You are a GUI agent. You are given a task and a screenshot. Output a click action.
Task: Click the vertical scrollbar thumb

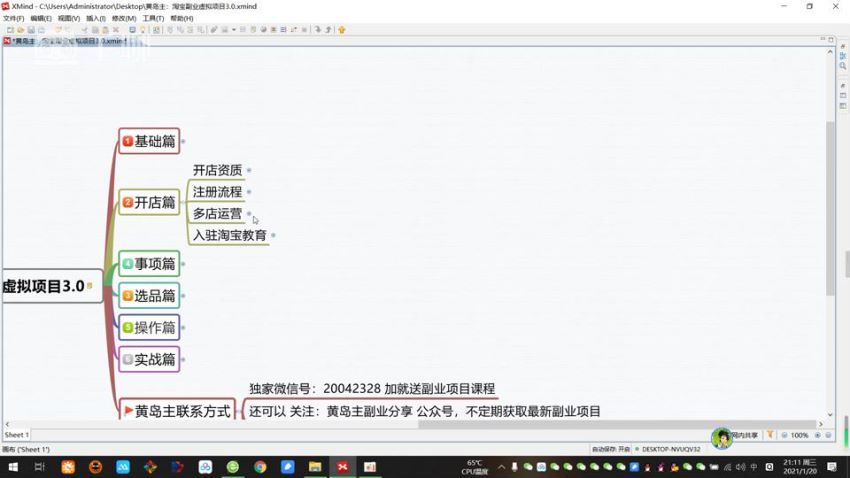point(830,209)
